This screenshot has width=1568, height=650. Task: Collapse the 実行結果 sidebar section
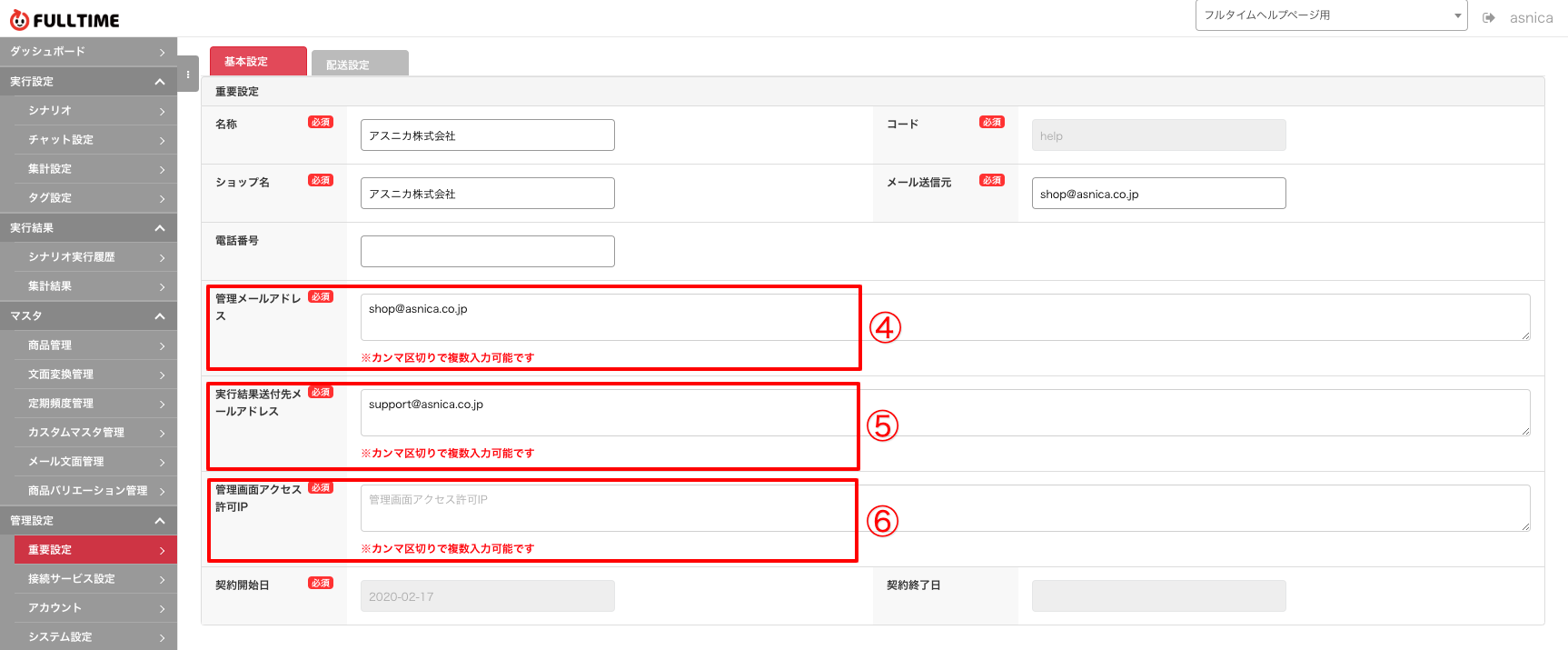[x=88, y=228]
